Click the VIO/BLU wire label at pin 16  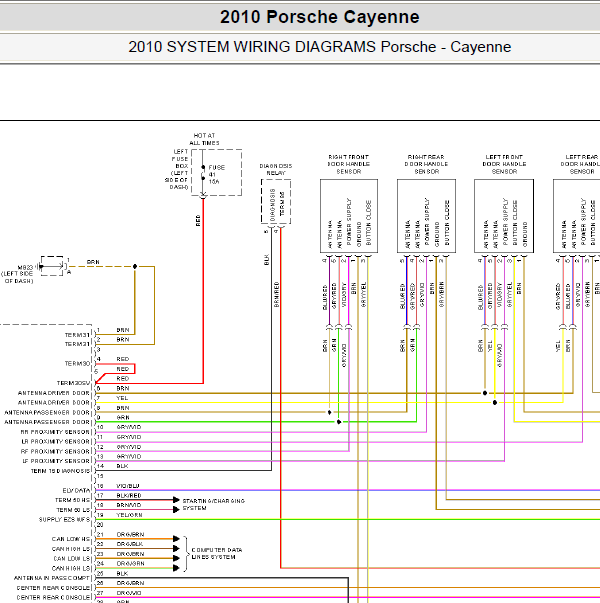[128, 486]
